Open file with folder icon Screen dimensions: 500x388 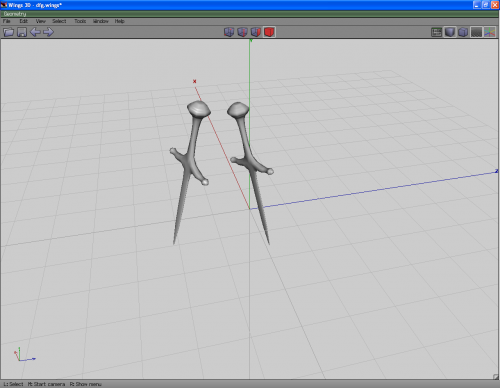pos(9,32)
